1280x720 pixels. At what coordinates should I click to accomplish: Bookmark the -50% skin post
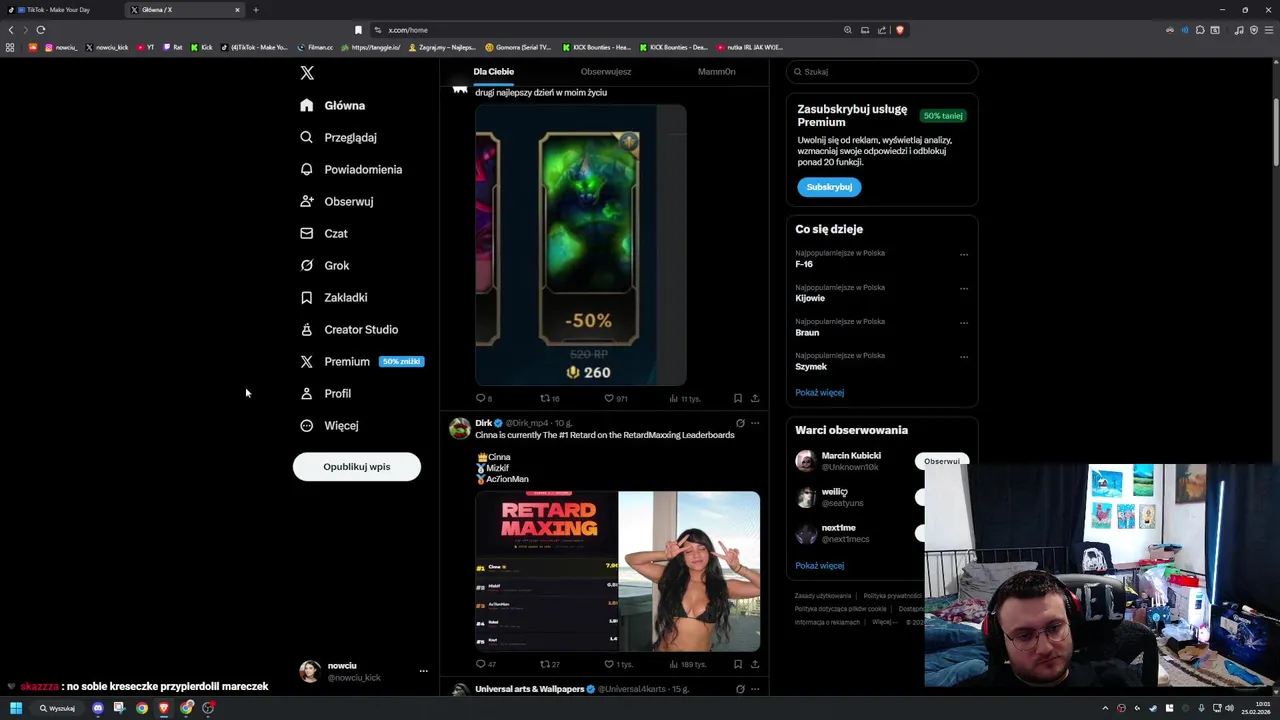738,398
